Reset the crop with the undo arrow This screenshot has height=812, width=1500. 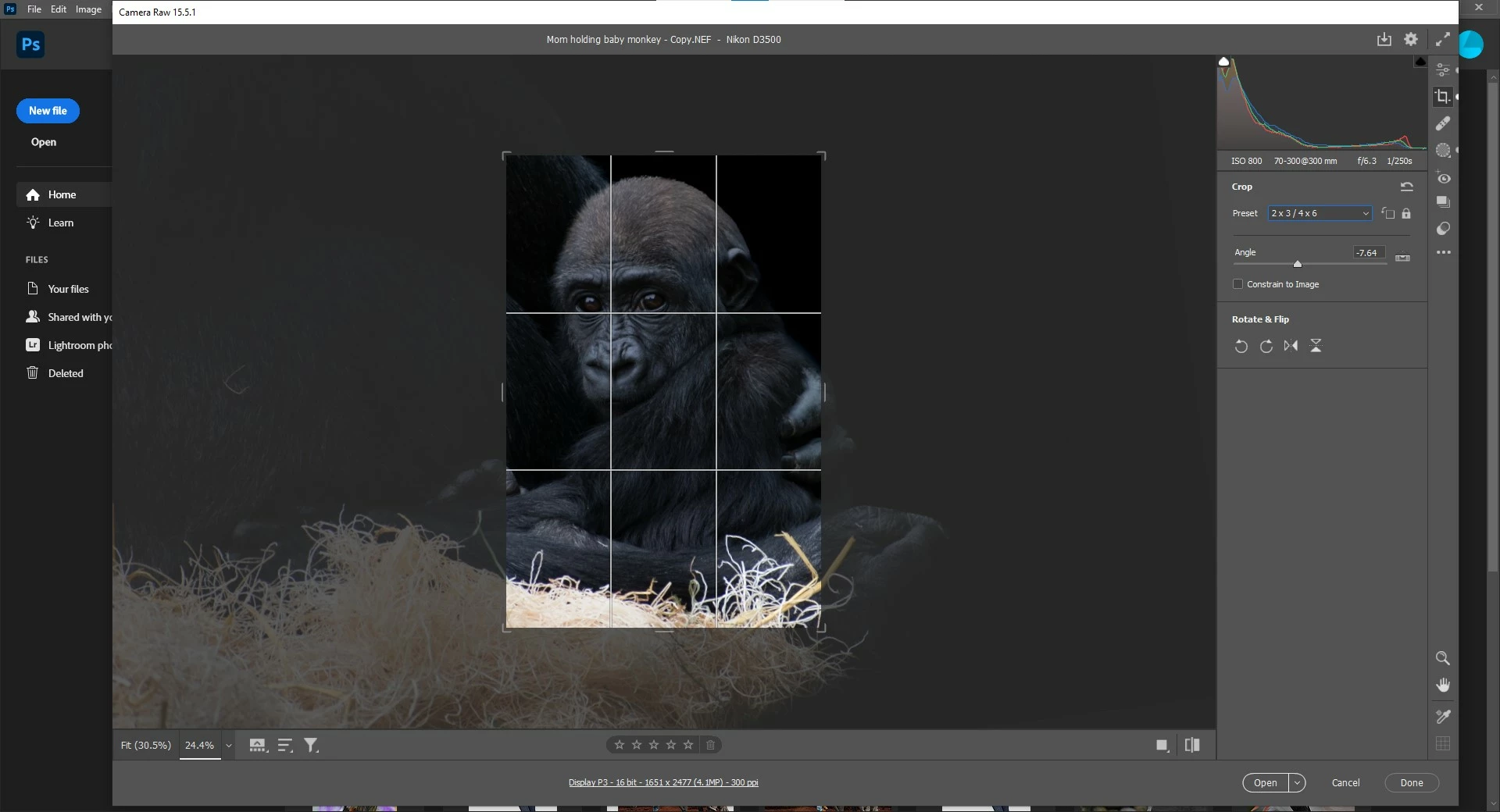[x=1406, y=187]
